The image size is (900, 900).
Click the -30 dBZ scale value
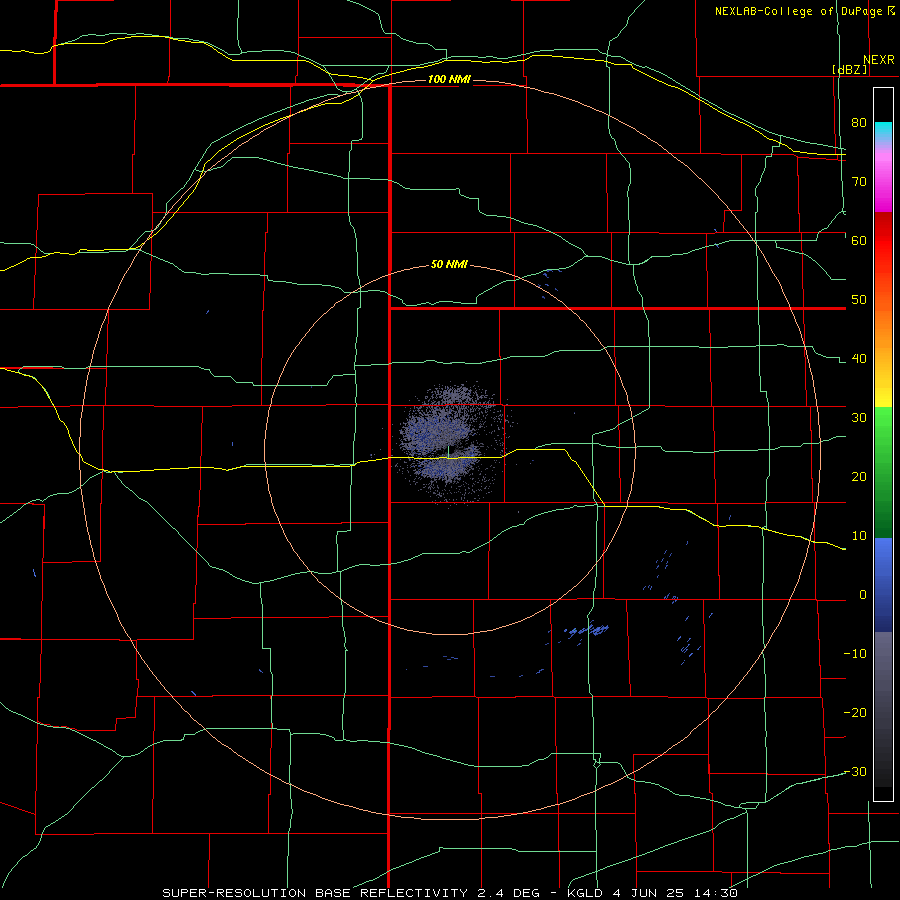tap(855, 772)
